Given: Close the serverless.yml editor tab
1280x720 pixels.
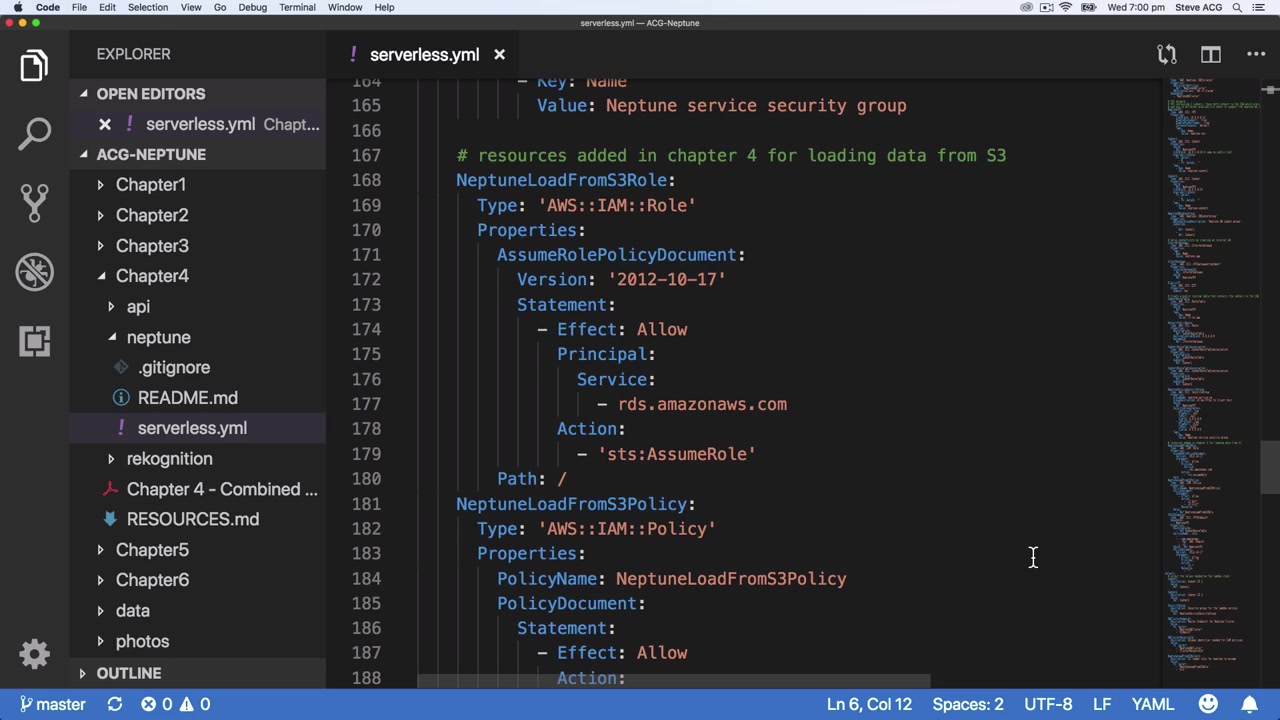Looking at the screenshot, I should (499, 55).
